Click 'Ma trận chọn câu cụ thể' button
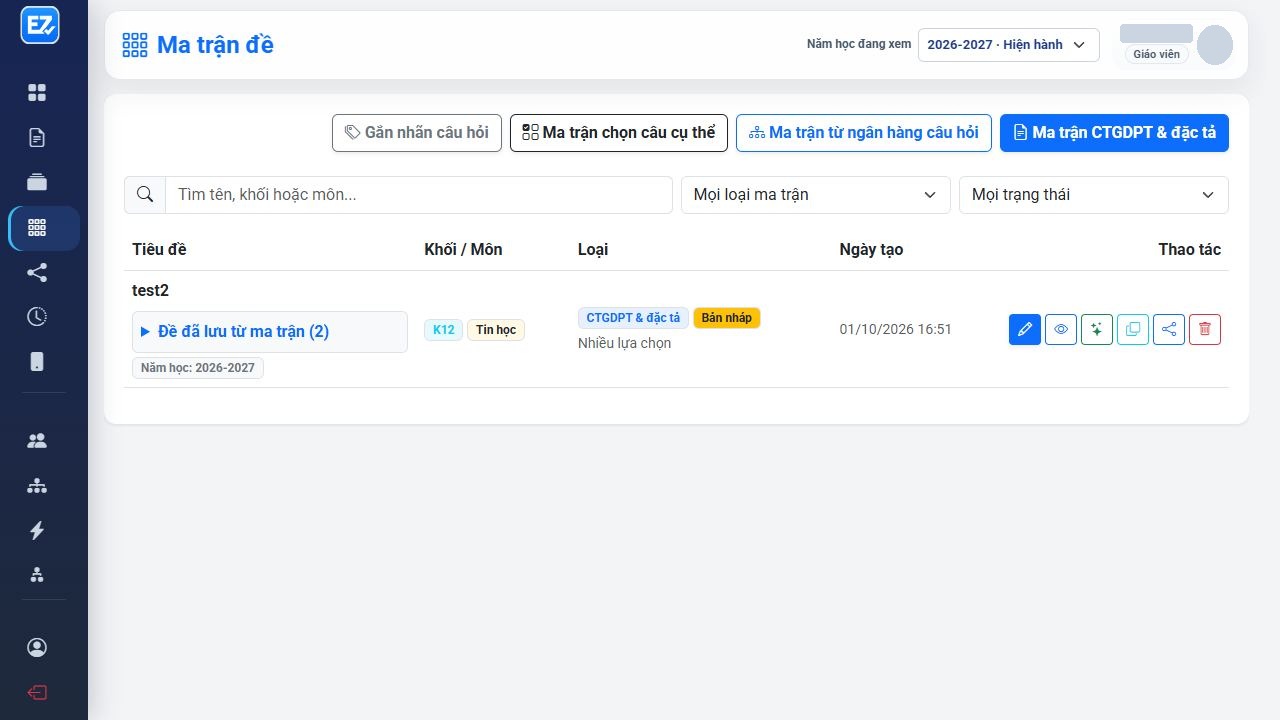Viewport: 1280px width, 720px height. [619, 133]
